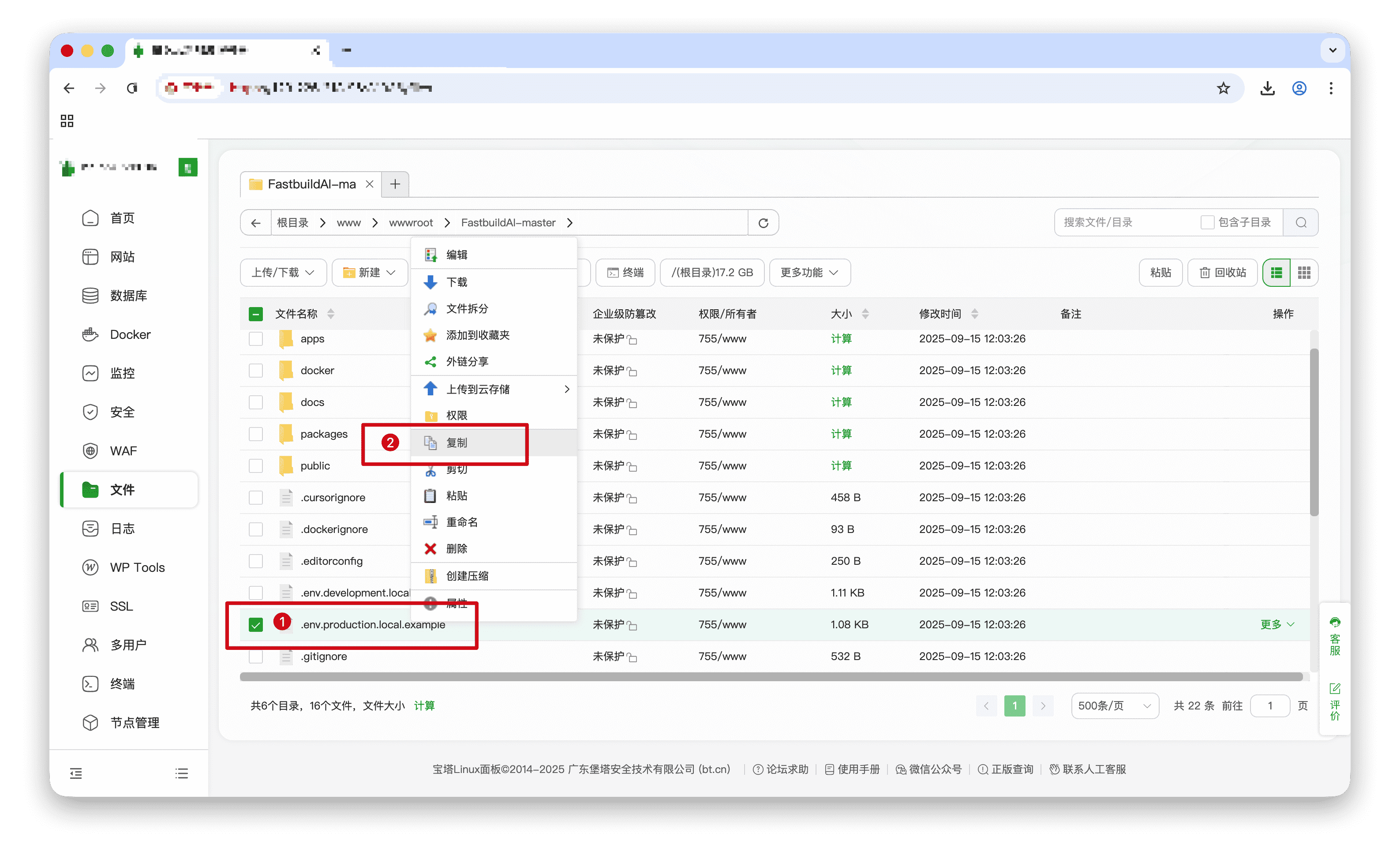Image resolution: width=1400 pixels, height=863 pixels.
Task: Open Docker from the sidebar
Action: pos(130,334)
